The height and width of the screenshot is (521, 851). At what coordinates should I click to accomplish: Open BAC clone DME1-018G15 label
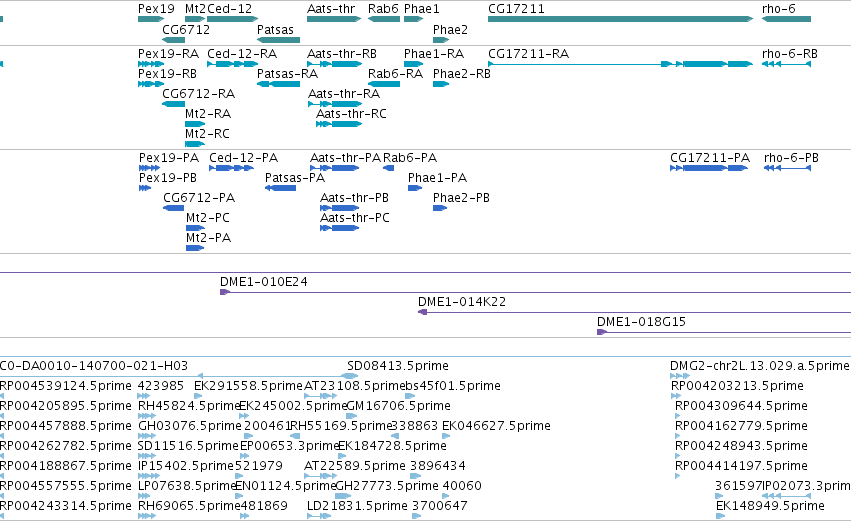[642, 322]
